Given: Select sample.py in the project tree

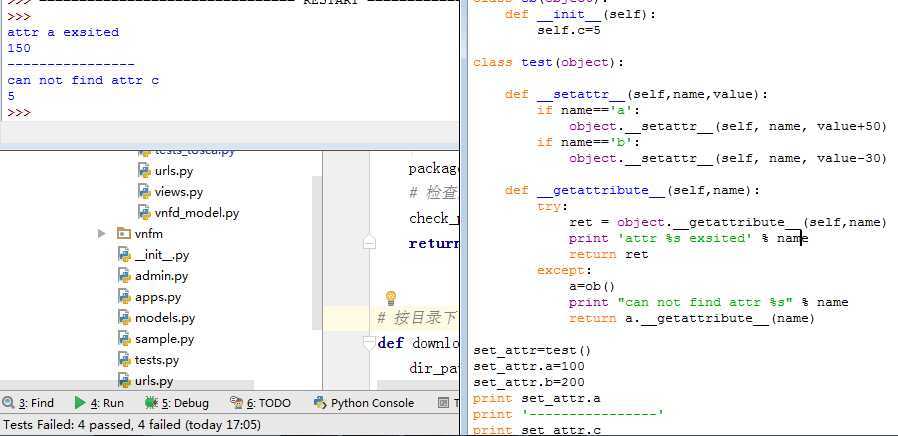Looking at the screenshot, I should [x=164, y=339].
